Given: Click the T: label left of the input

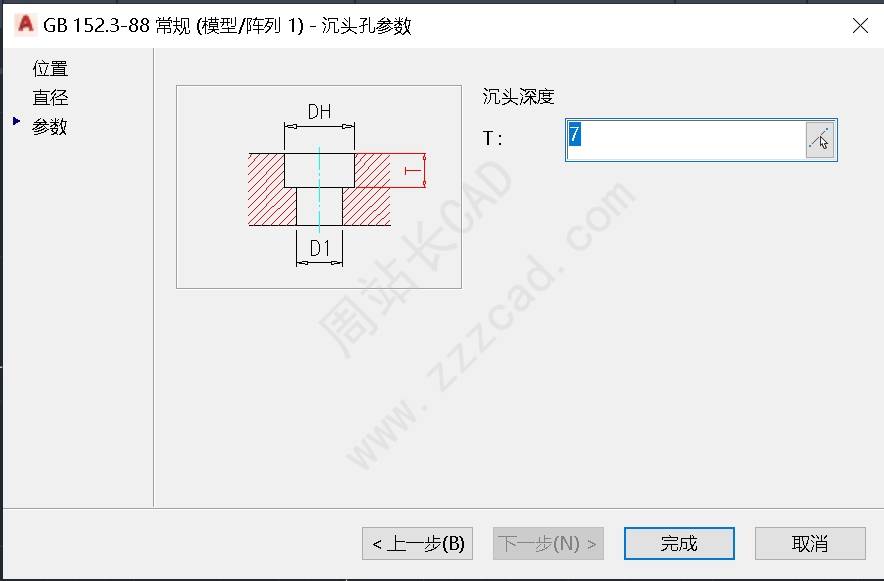Looking at the screenshot, I should click(x=493, y=139).
